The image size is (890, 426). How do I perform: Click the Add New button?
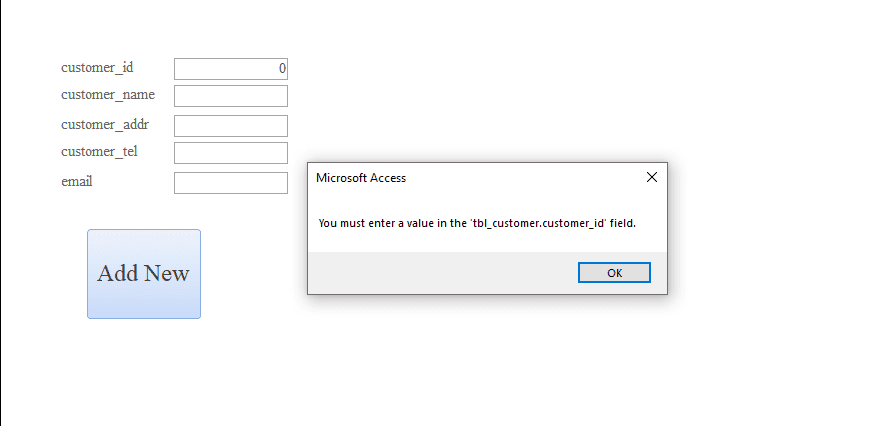click(x=144, y=274)
